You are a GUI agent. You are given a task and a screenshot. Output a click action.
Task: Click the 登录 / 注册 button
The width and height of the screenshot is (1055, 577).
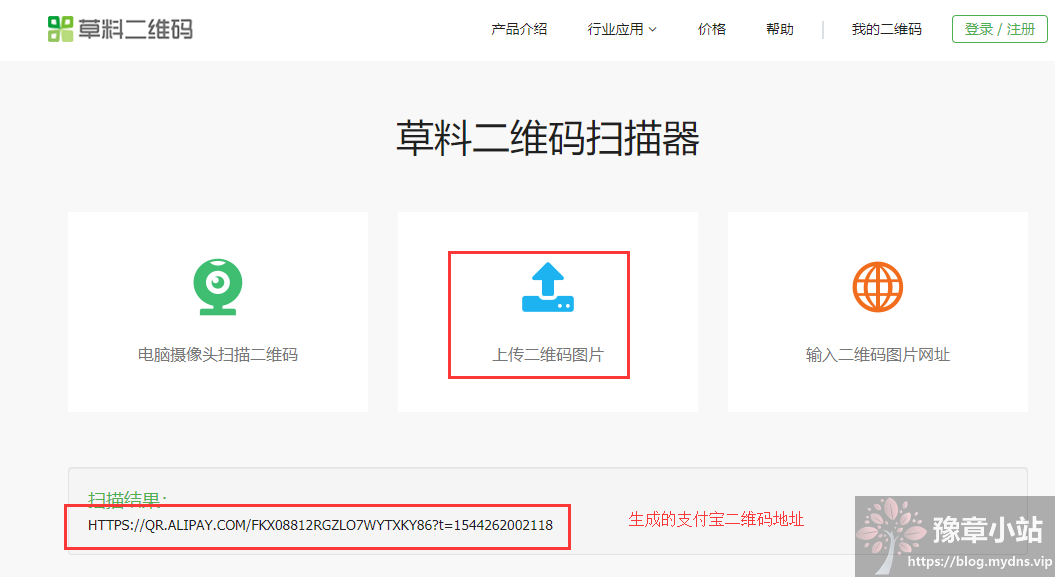999,29
